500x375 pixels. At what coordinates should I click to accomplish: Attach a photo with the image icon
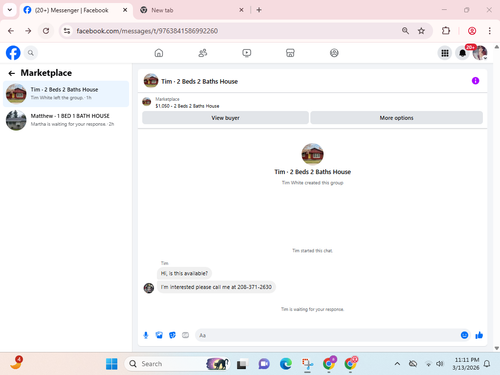tap(159, 335)
